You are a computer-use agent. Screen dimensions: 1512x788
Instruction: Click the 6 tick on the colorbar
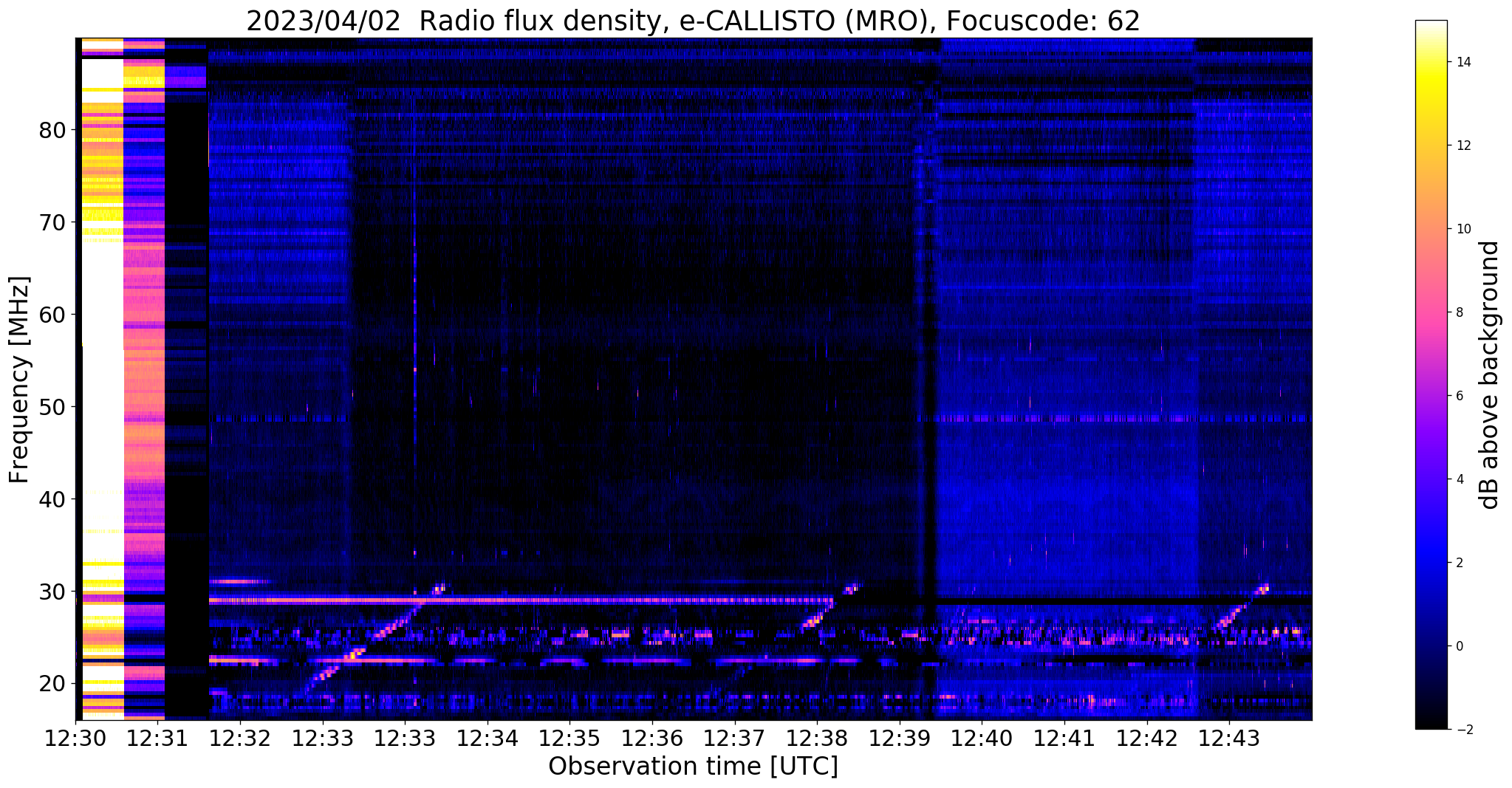click(x=1458, y=397)
